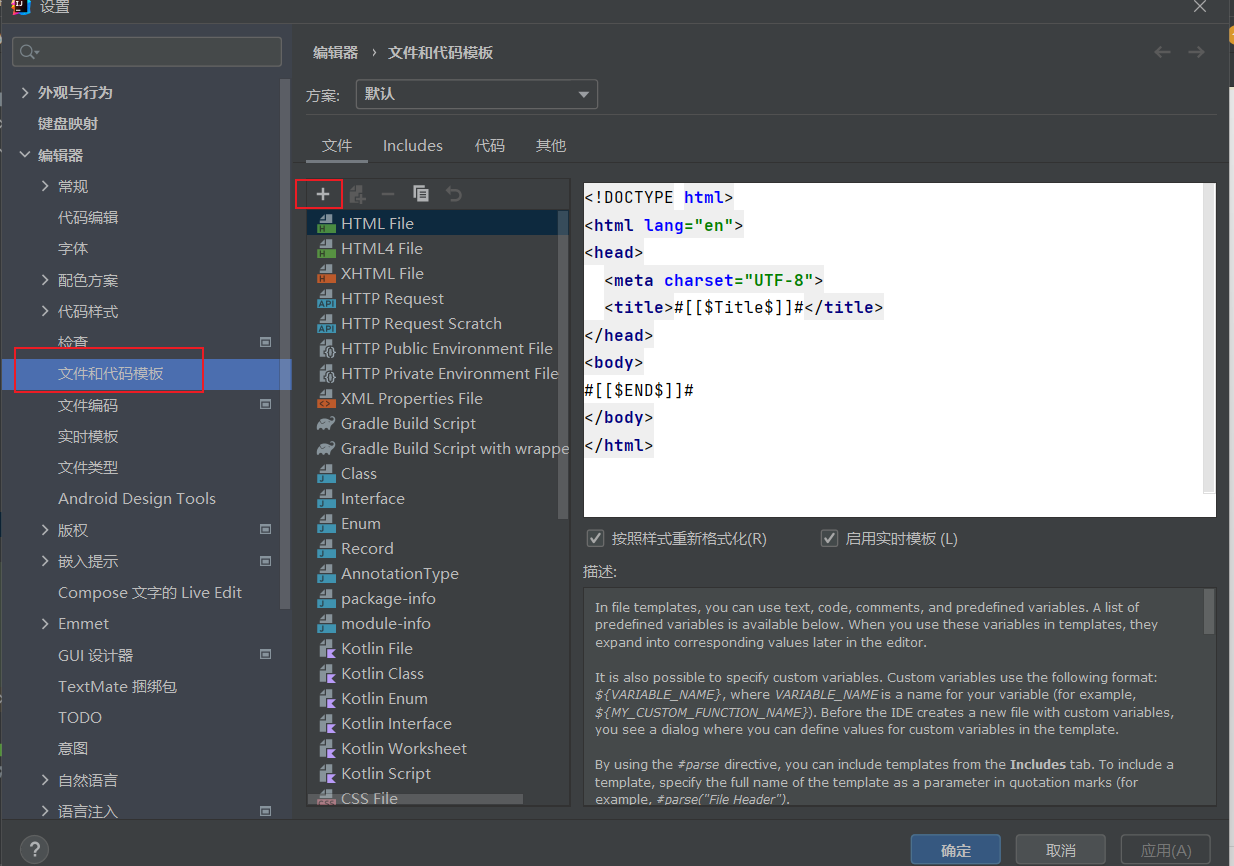Click the settings search field

(x=147, y=52)
